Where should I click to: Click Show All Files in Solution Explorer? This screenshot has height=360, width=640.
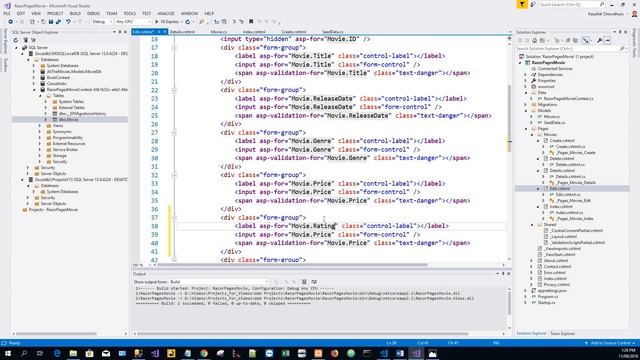pos(575,40)
